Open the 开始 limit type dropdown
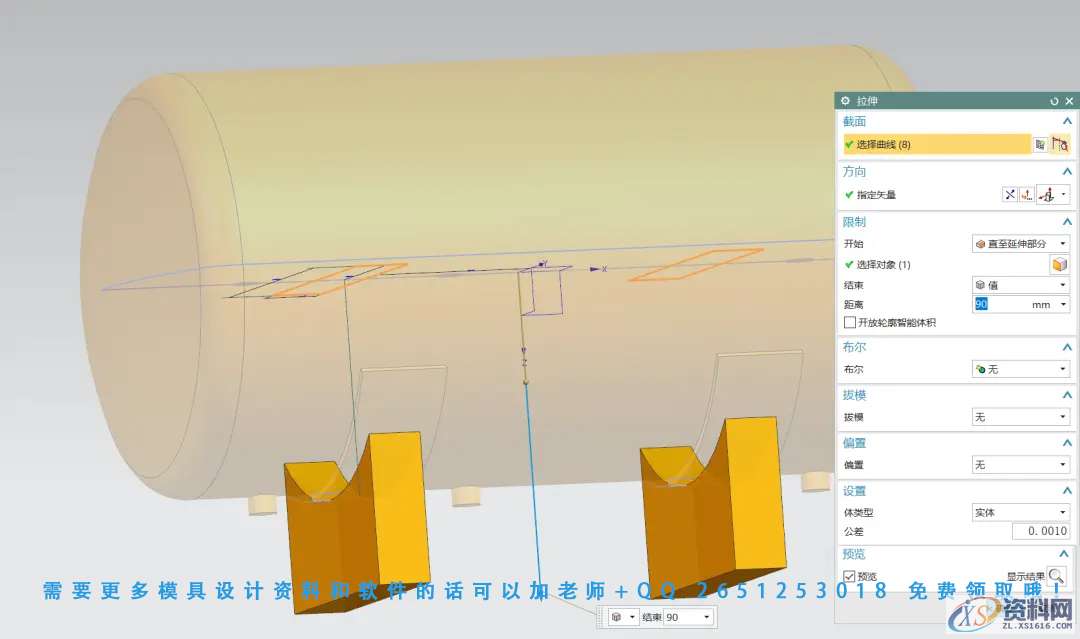 [1020, 243]
